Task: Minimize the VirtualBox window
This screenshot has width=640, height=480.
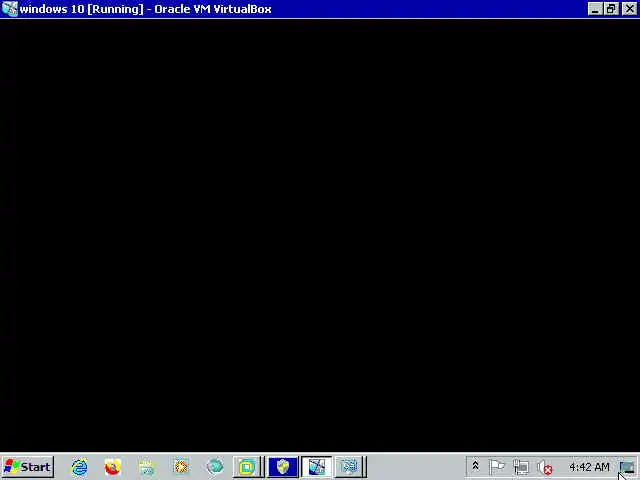Action: [595, 9]
